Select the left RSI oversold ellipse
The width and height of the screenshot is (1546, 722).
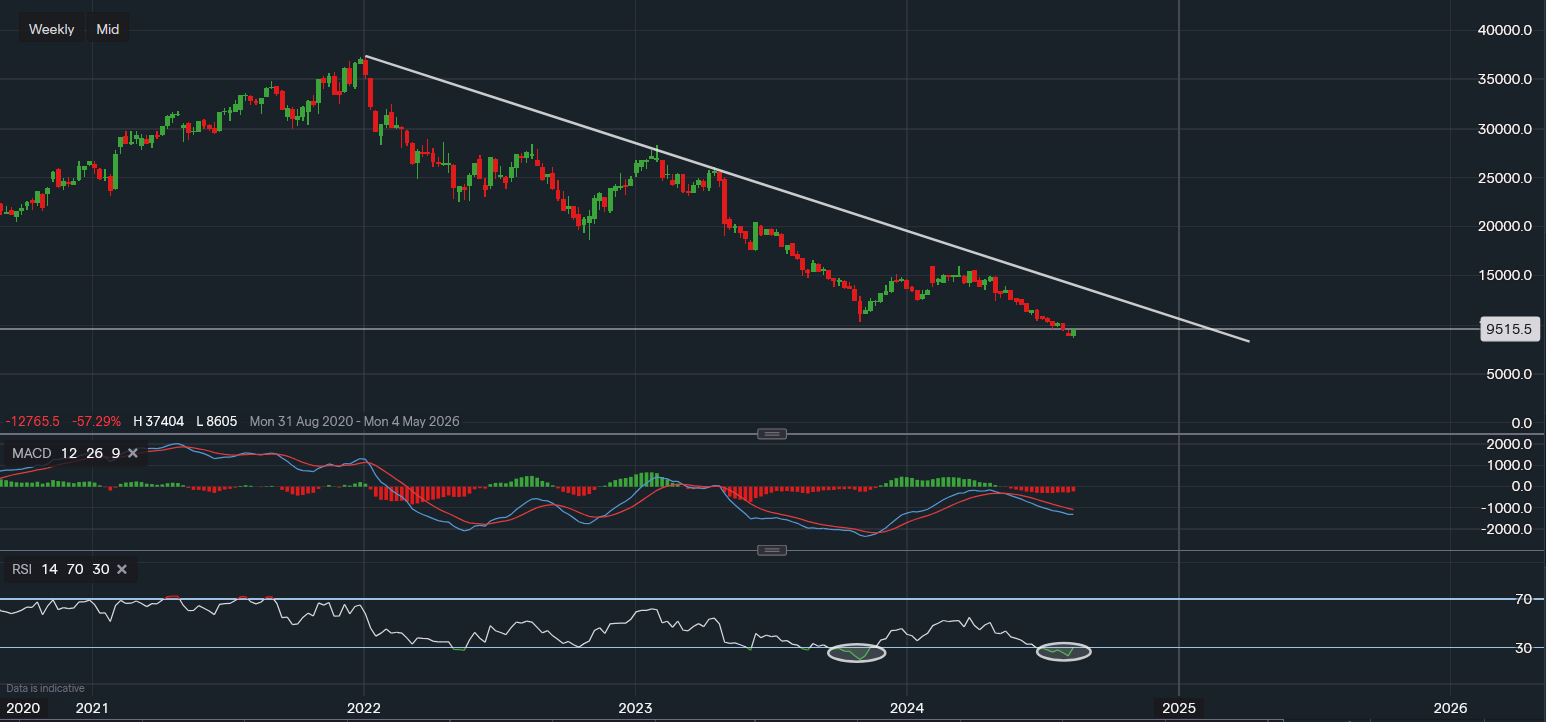857,653
